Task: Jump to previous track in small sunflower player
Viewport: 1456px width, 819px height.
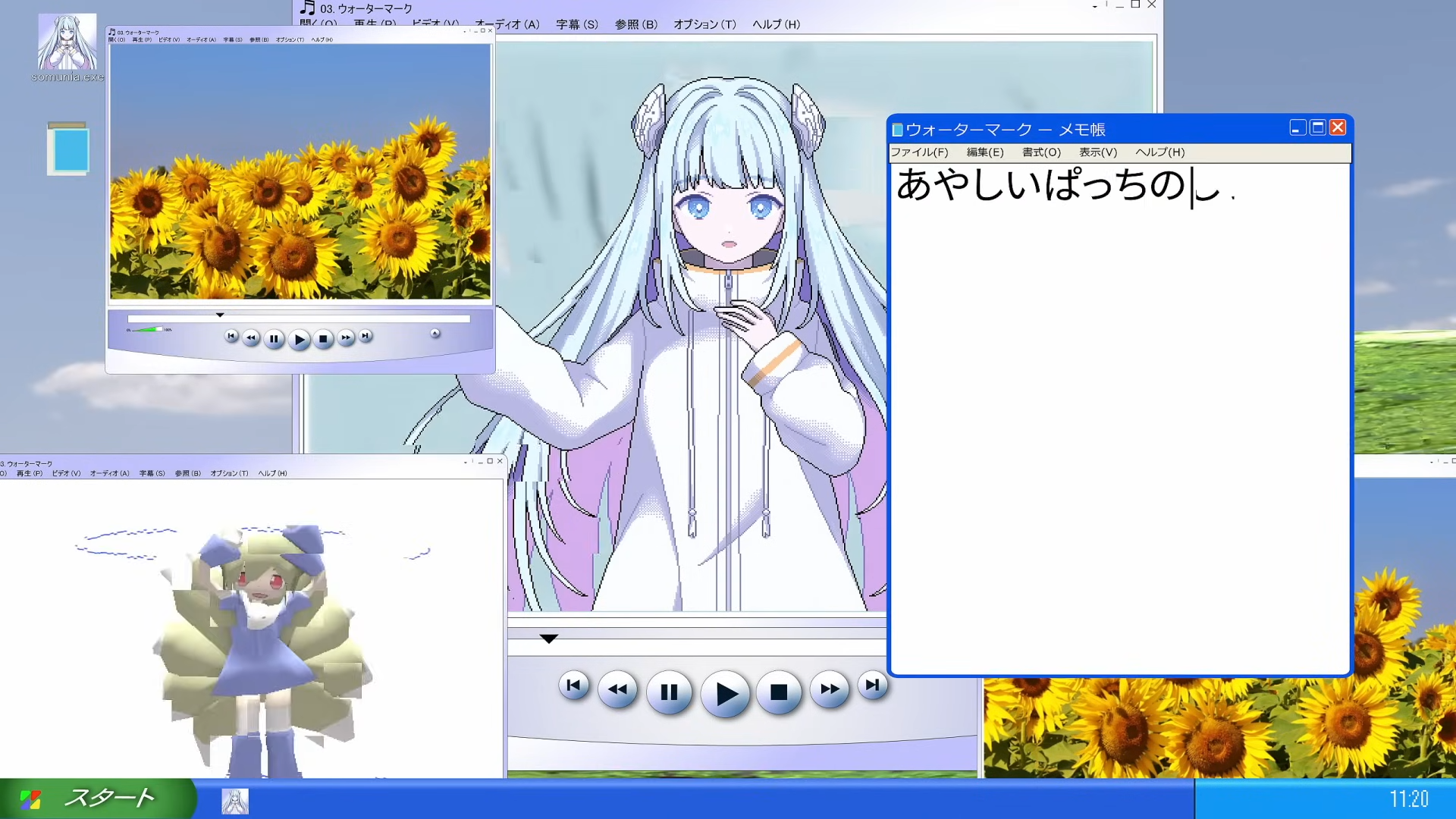Action: pos(231,335)
